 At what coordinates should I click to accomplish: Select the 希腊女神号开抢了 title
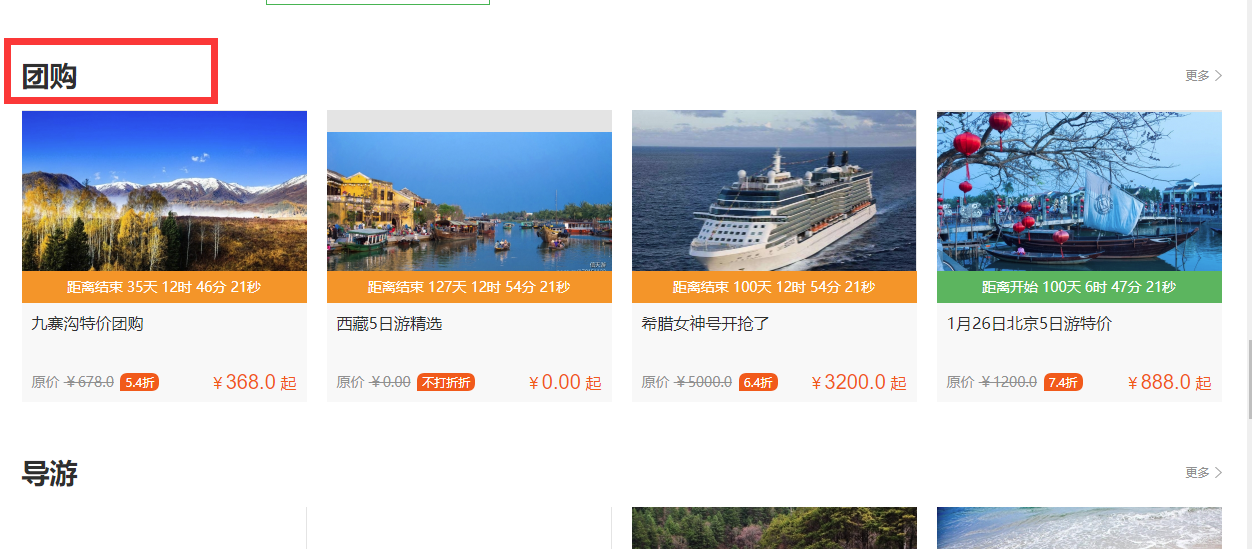coord(705,324)
